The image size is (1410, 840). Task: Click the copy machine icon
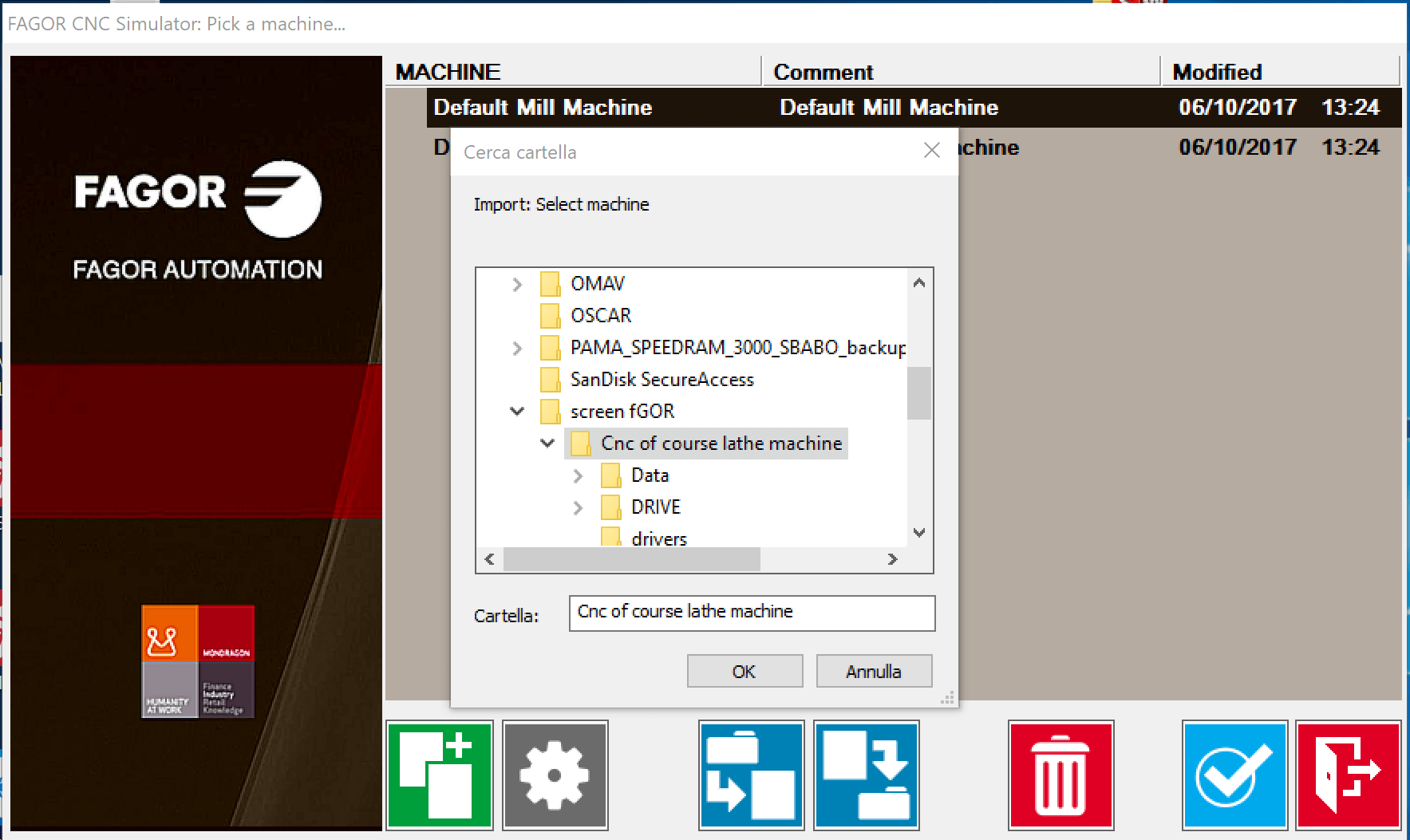750,775
